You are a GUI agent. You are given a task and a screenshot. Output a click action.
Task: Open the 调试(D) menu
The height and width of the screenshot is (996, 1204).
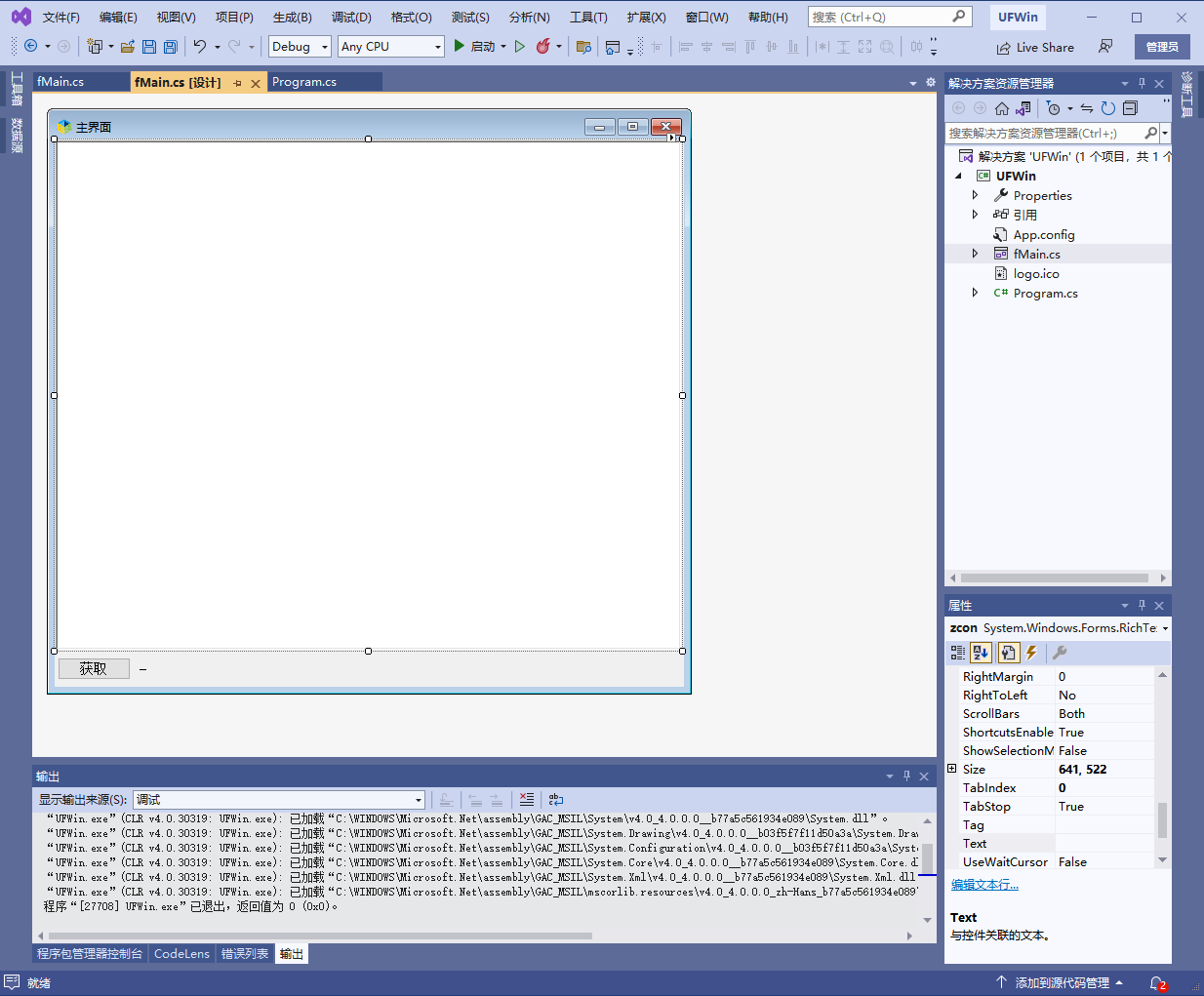click(x=351, y=17)
